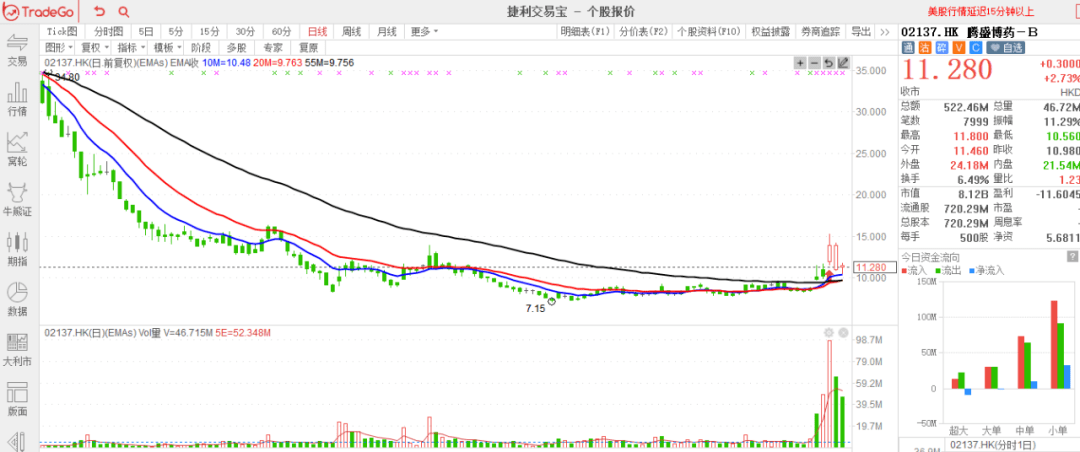The image size is (1080, 452).
Task: Open the 模板 template dropdown
Action: [x=167, y=48]
